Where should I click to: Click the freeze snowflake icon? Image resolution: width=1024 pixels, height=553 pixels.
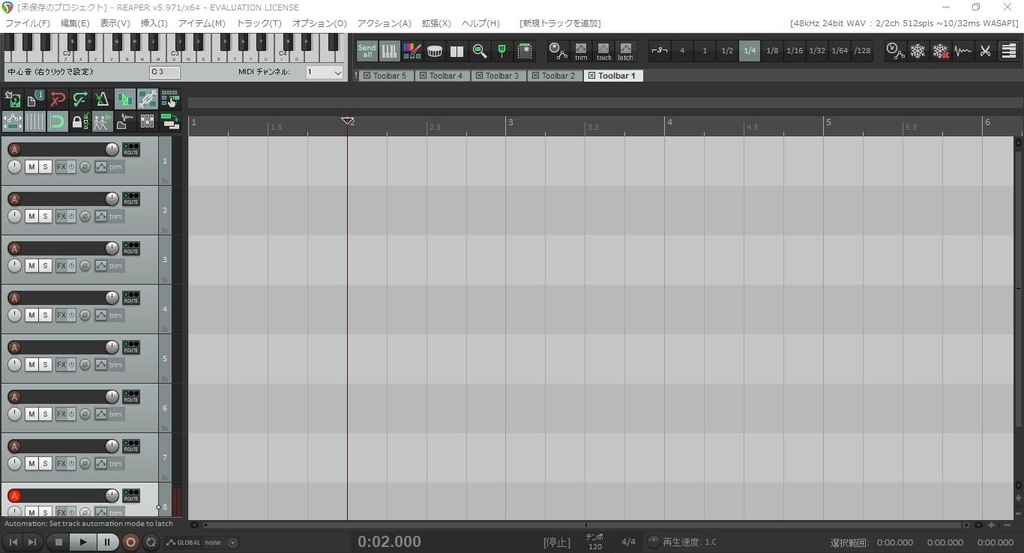tap(918, 50)
